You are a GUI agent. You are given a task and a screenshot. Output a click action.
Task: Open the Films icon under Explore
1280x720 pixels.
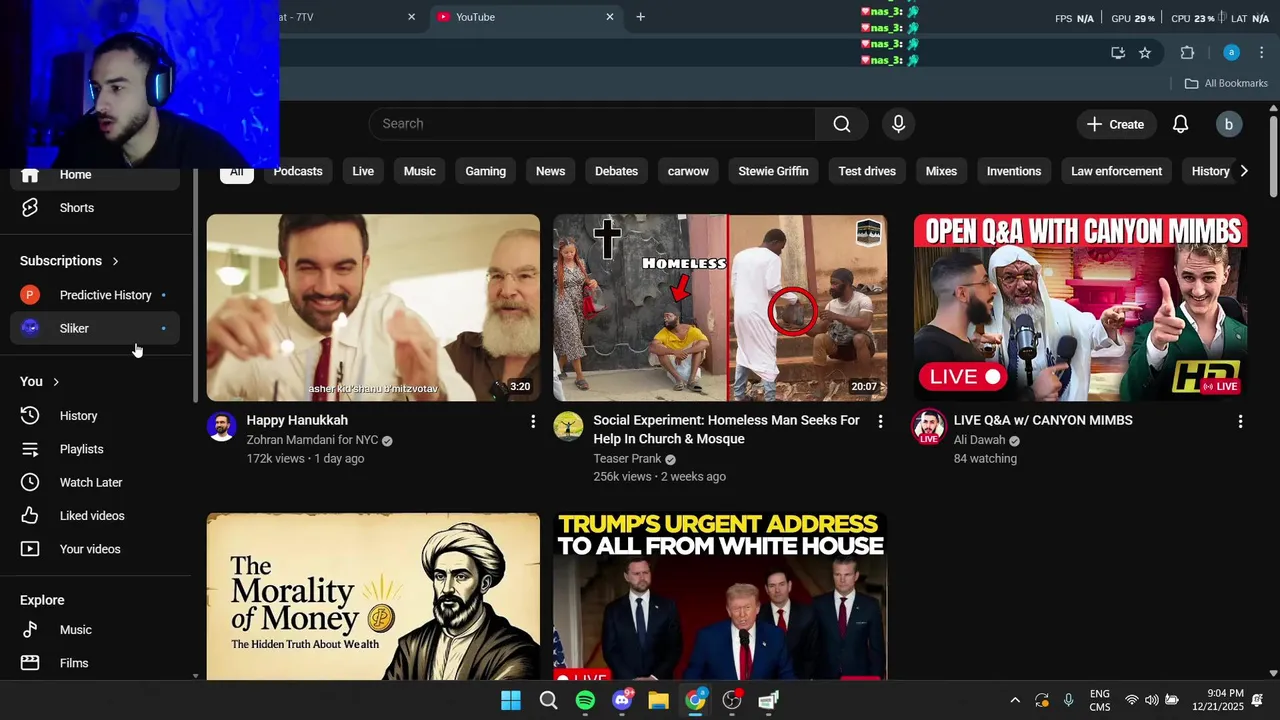(30, 663)
